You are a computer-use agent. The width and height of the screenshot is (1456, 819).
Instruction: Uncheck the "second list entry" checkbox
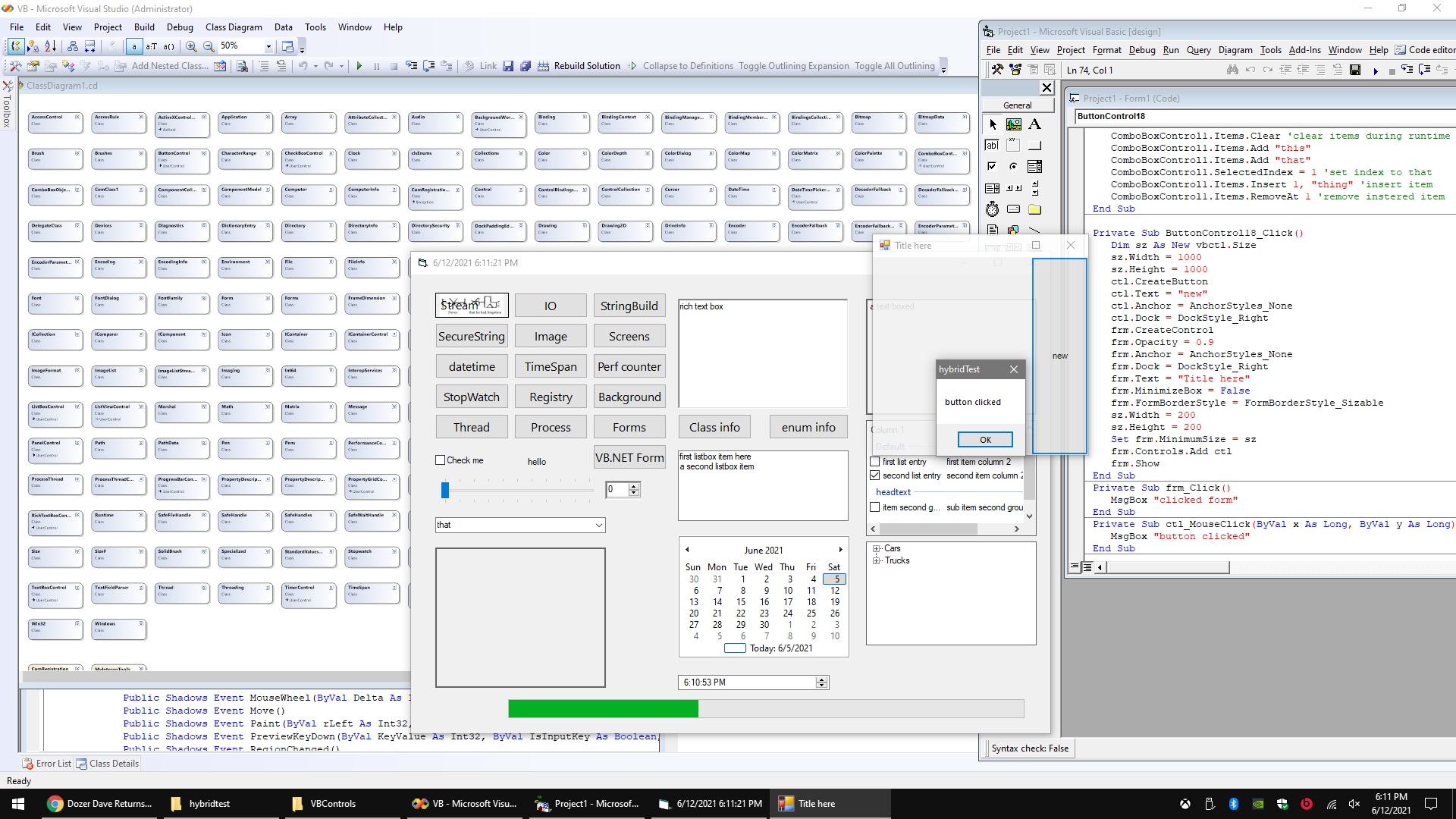click(x=874, y=475)
